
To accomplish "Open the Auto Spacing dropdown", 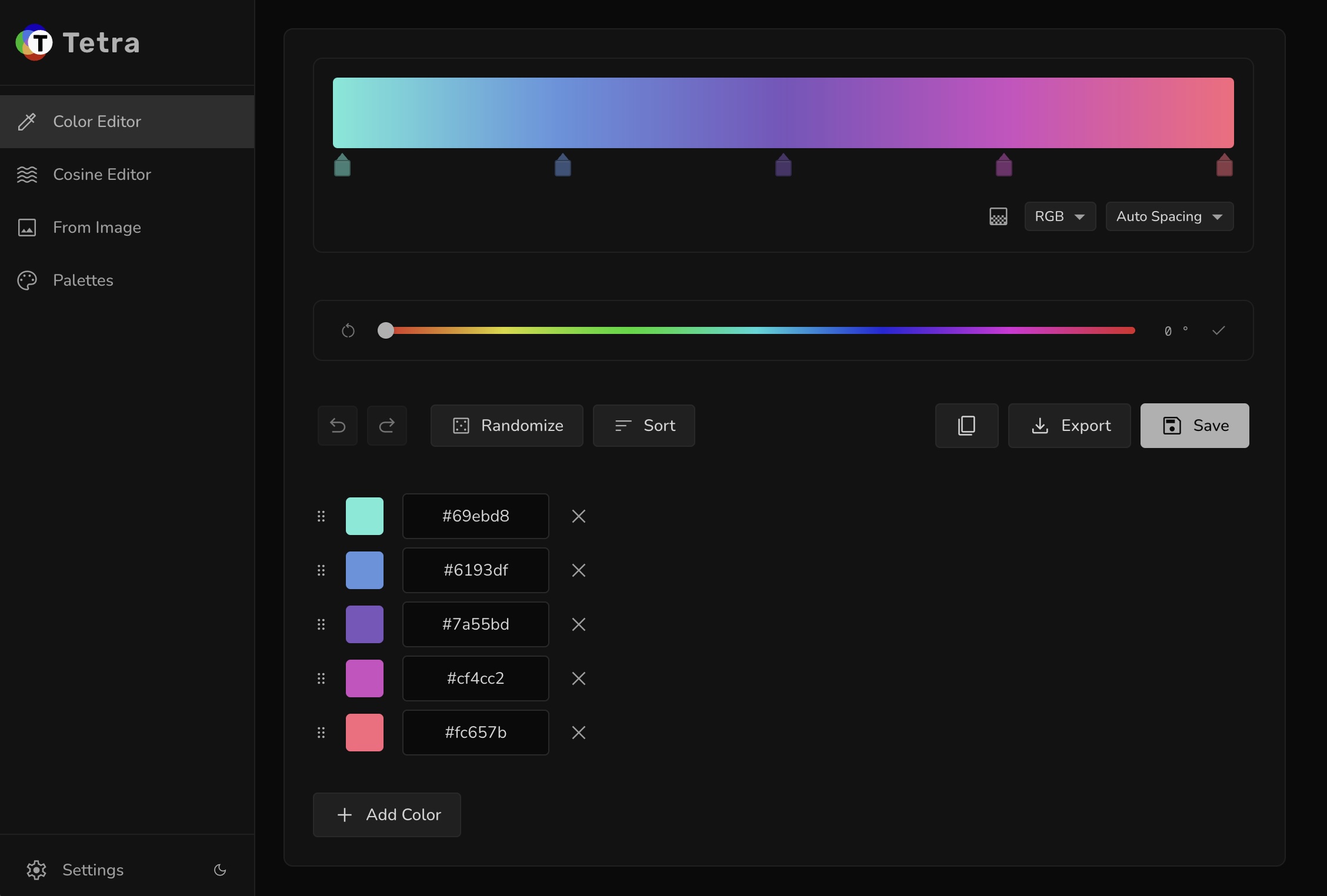I will 1169,216.
